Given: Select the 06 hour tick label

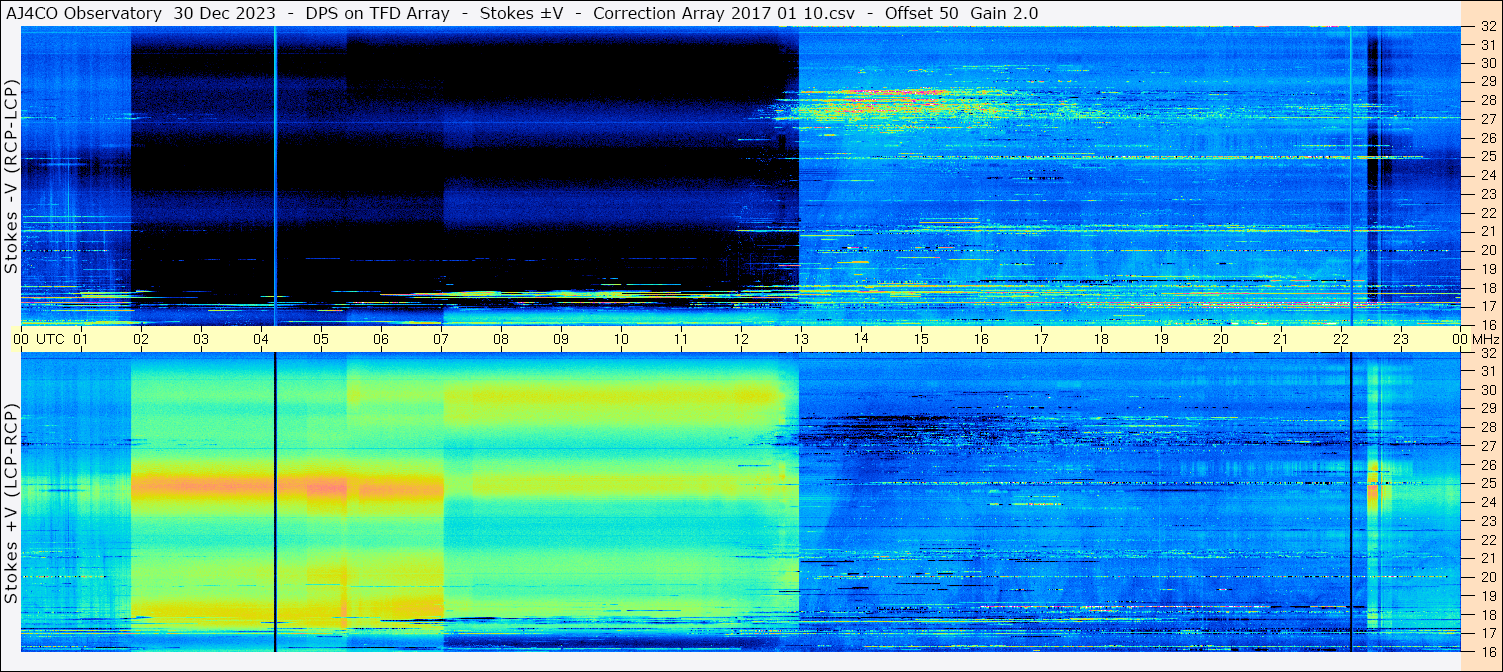Looking at the screenshot, I should pyautogui.click(x=381, y=339).
